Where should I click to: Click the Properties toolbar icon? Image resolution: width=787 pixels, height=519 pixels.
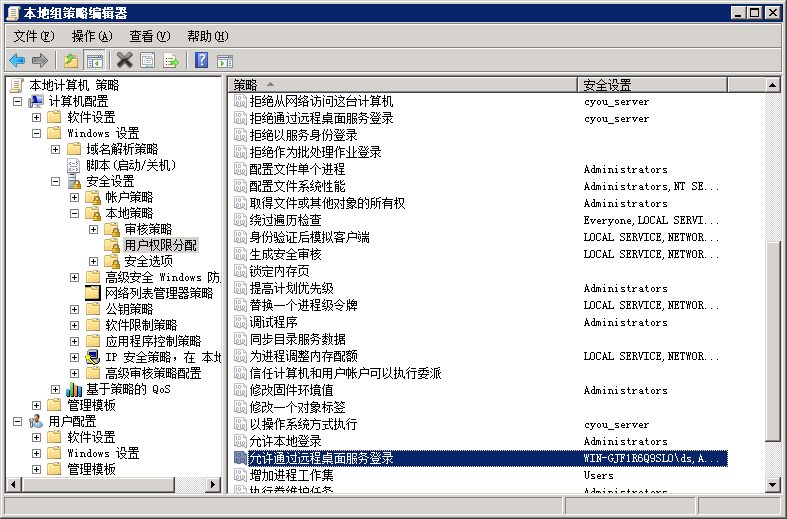click(148, 61)
